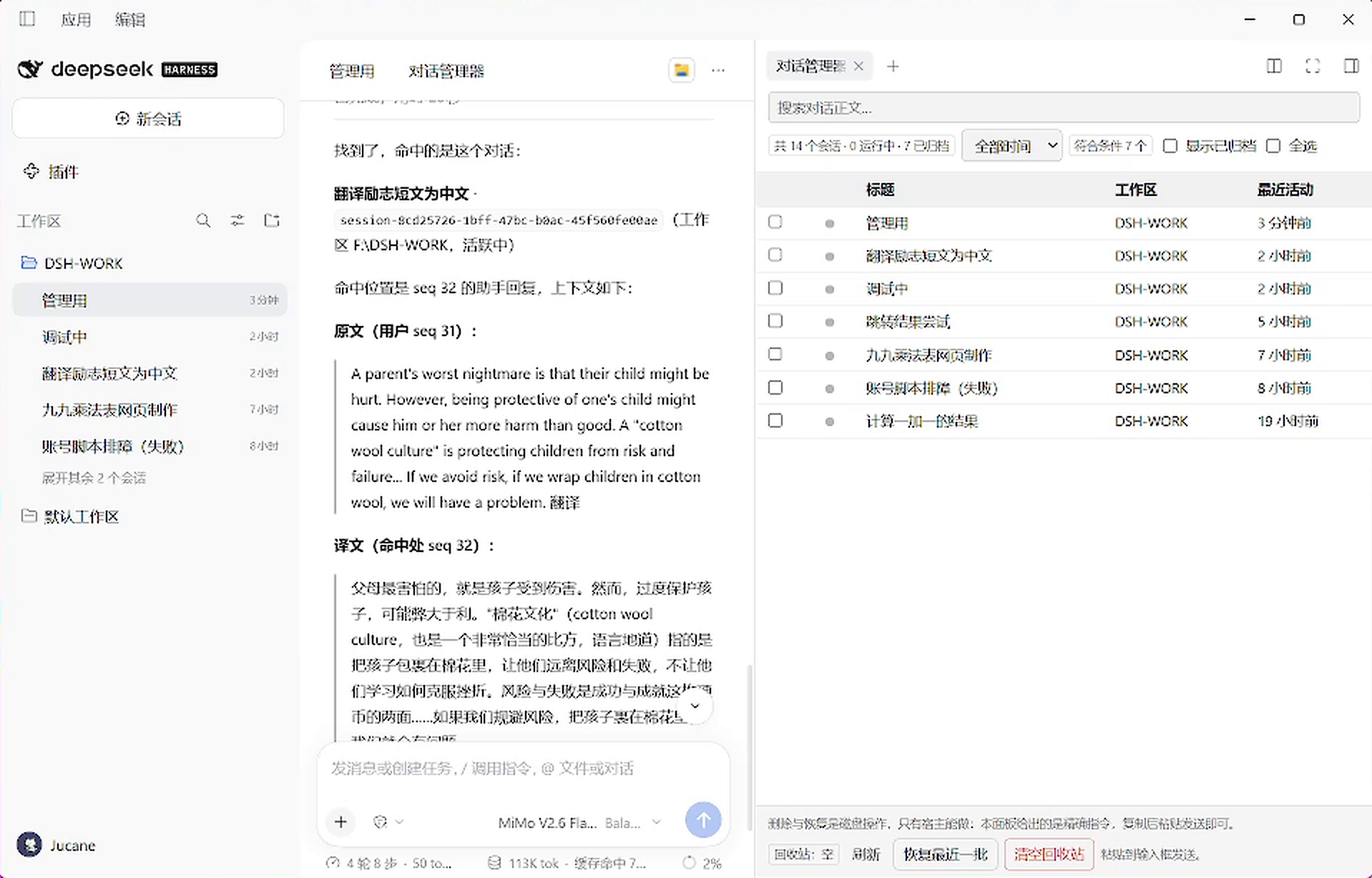
Task: Click 恢复最近一批 button
Action: [946, 854]
